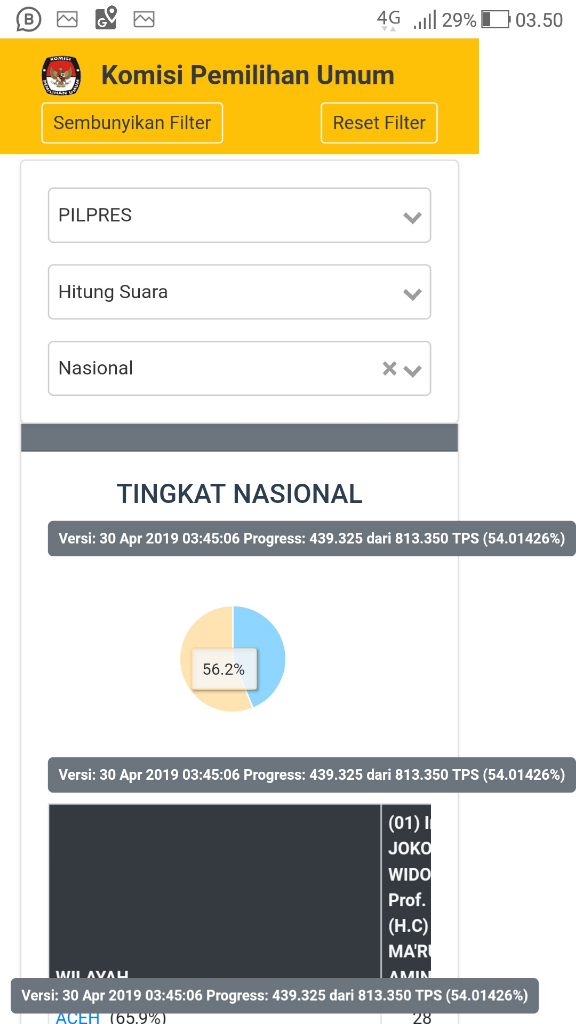This screenshot has width=576, height=1024.
Task: Clear the Nasional selection with the X icon
Action: point(389,368)
